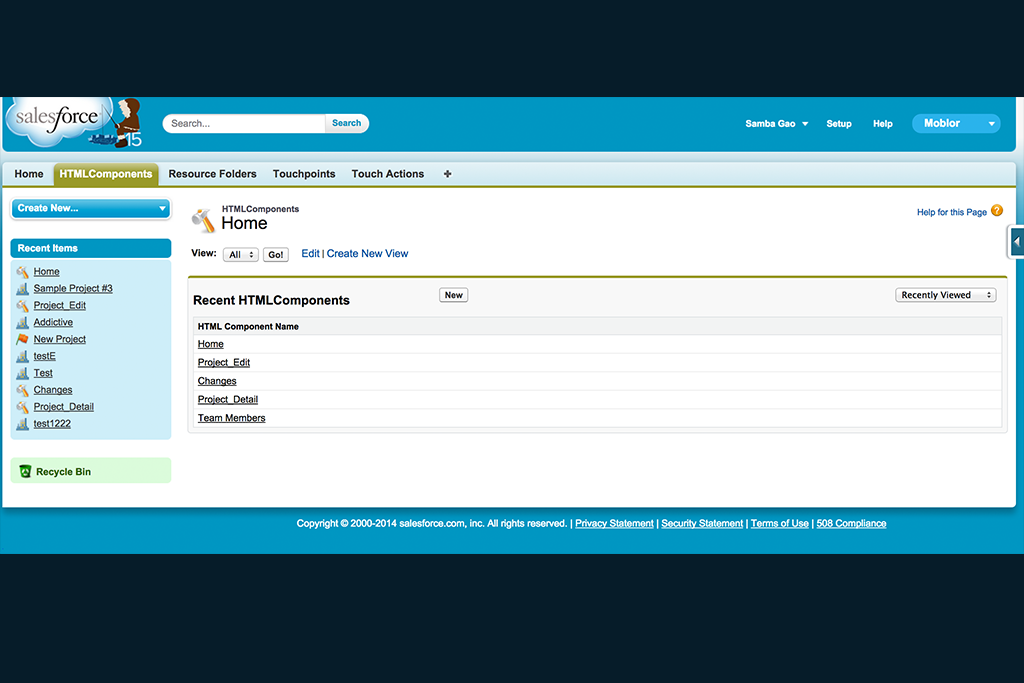The width and height of the screenshot is (1024, 683).
Task: Expand the Samba Gao user menu
Action: point(776,123)
